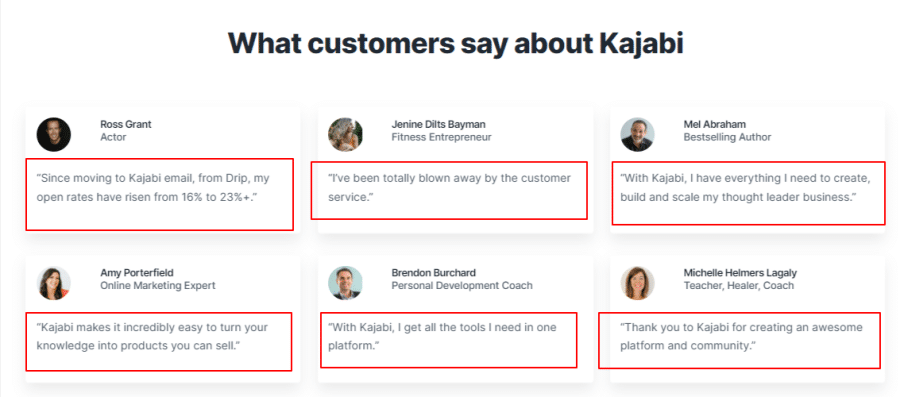Click the Jenine Dilts Bayman name
The image size is (900, 397).
[x=439, y=124]
